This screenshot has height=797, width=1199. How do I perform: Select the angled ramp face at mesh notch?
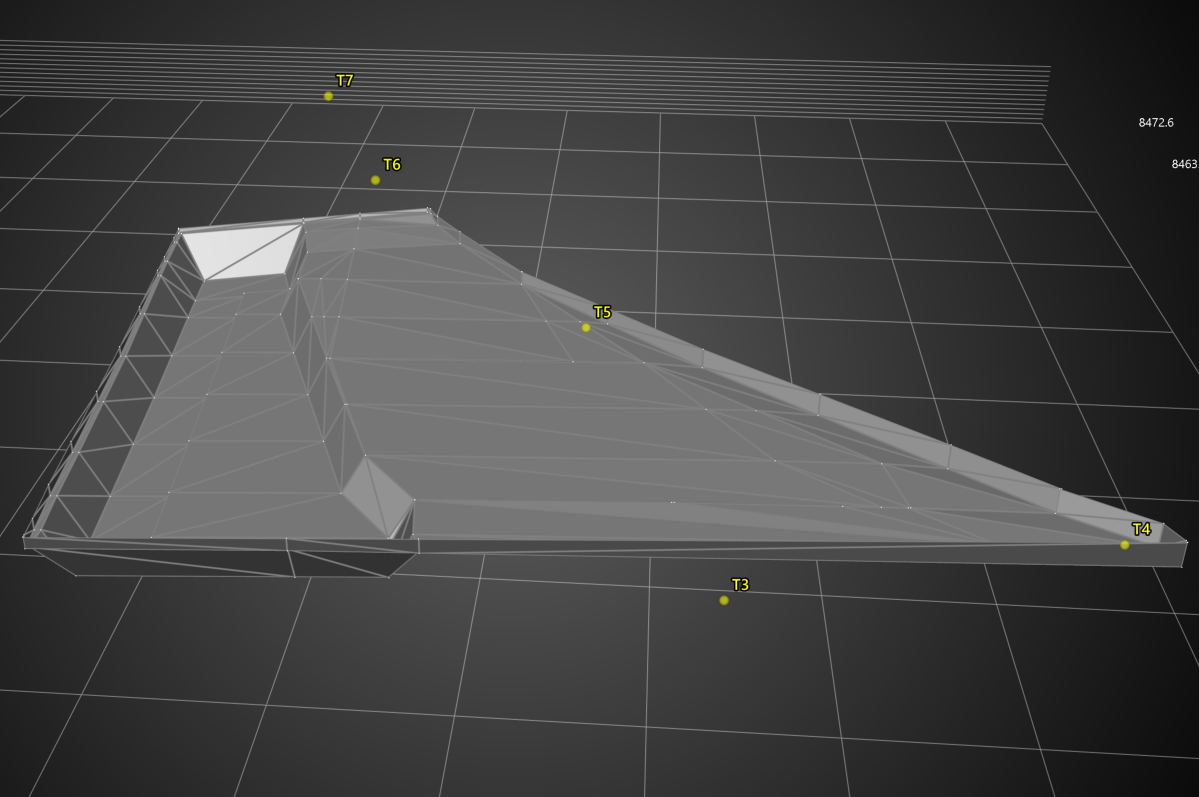(x=376, y=495)
